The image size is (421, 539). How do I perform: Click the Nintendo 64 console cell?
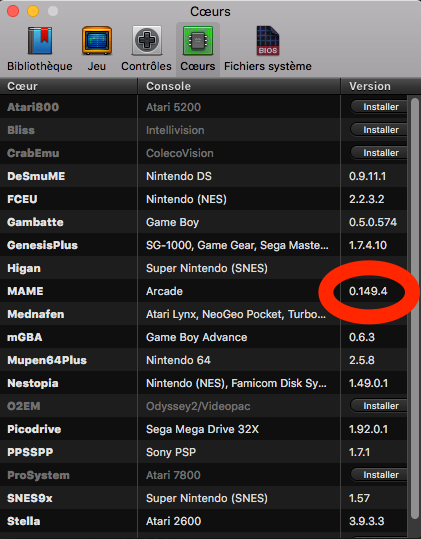tap(178, 360)
